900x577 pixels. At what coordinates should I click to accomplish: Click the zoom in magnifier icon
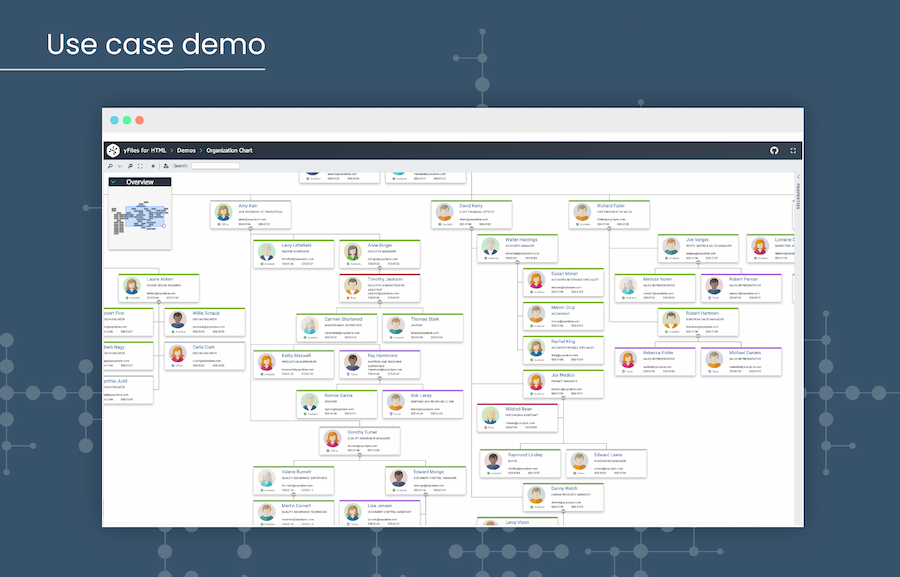click(x=110, y=166)
